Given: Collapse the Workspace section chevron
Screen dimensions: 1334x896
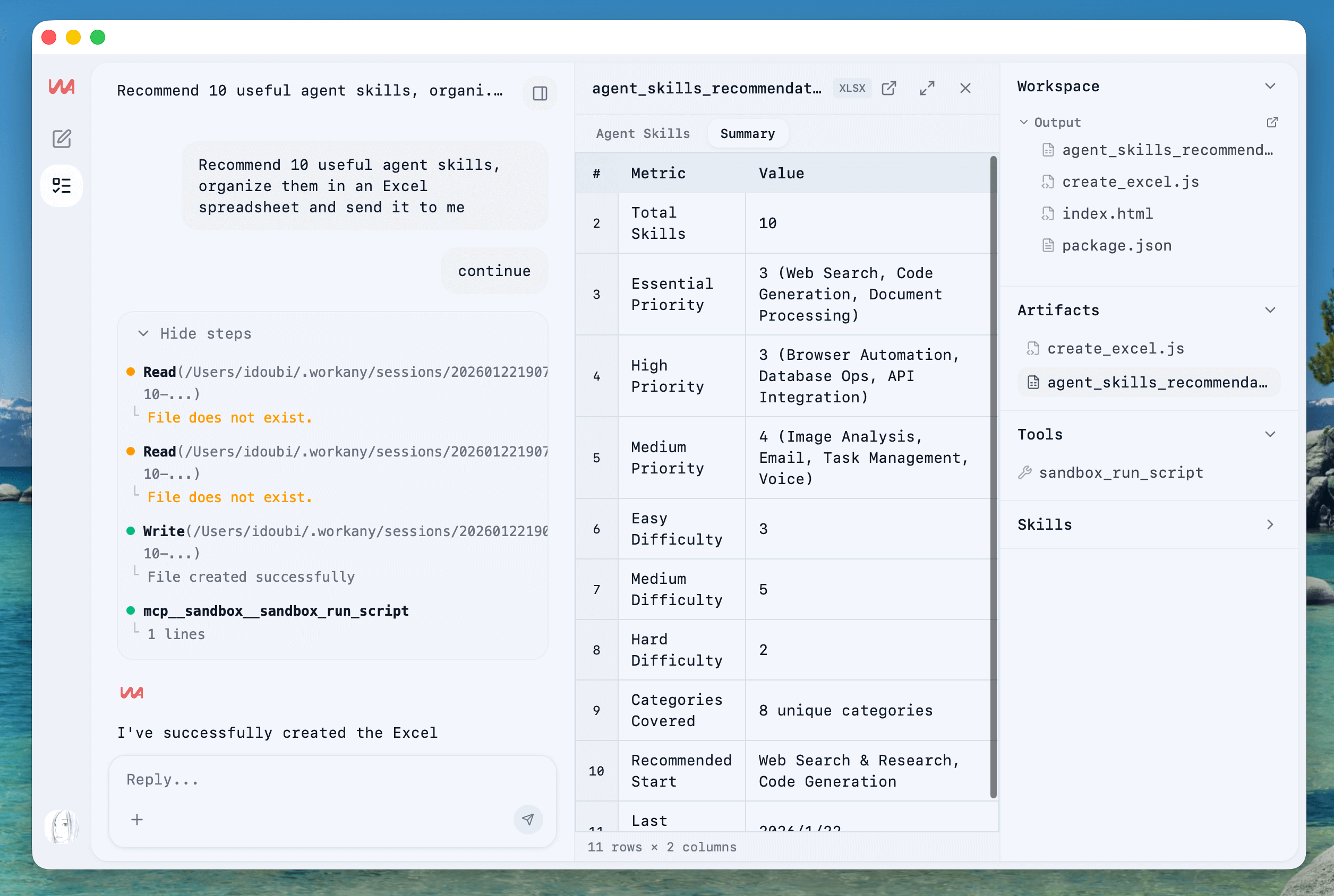Looking at the screenshot, I should pyautogui.click(x=1270, y=87).
